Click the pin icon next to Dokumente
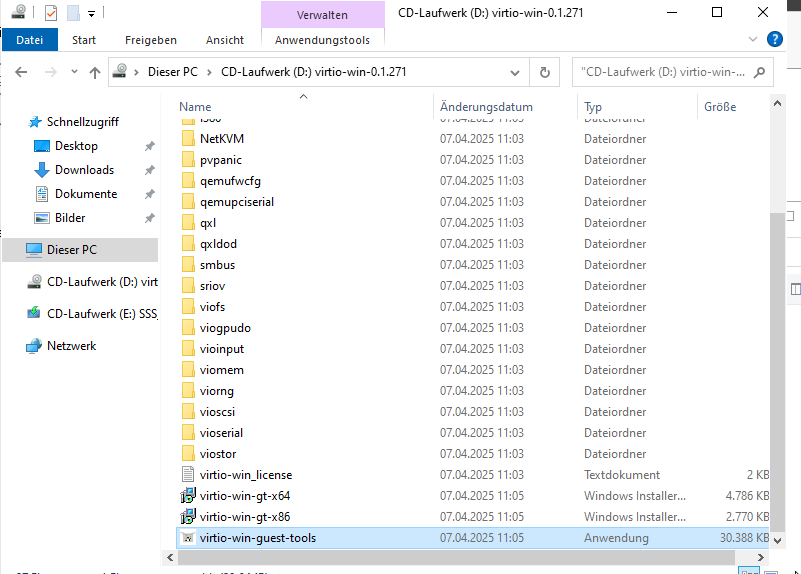Screen dimensions: 801x574 [x=149, y=194]
